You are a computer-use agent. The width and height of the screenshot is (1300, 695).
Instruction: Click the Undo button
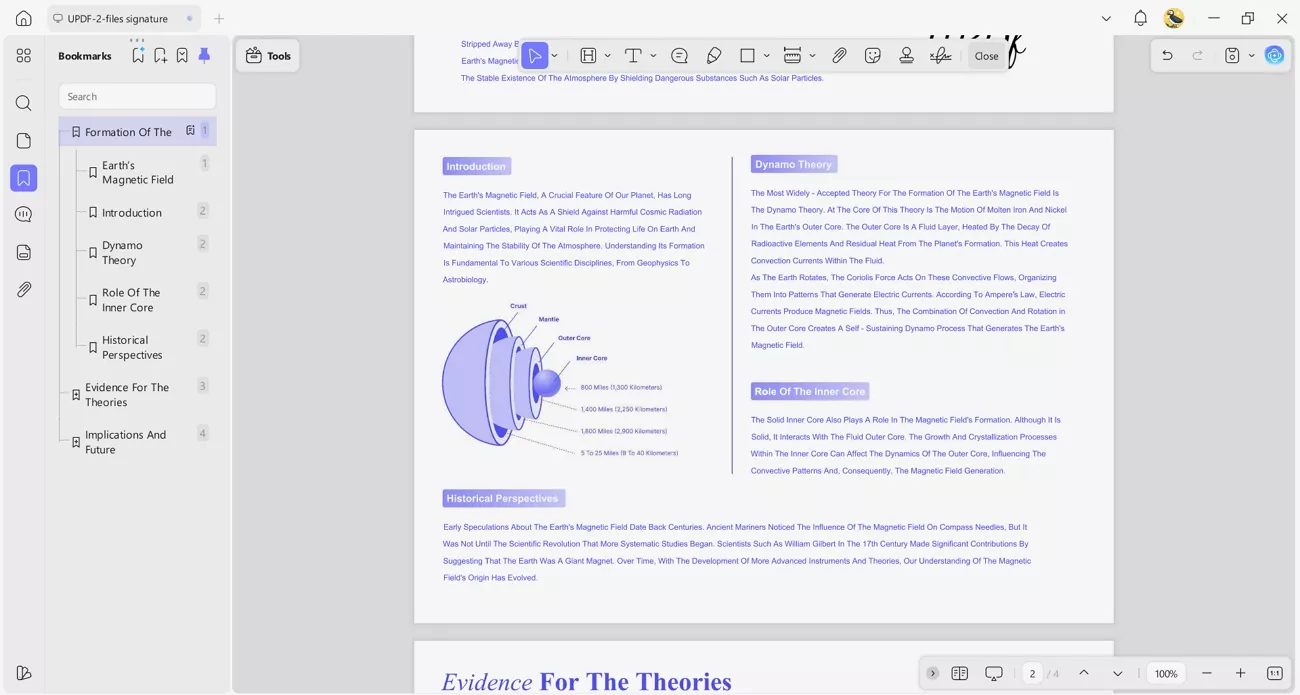coord(1167,55)
